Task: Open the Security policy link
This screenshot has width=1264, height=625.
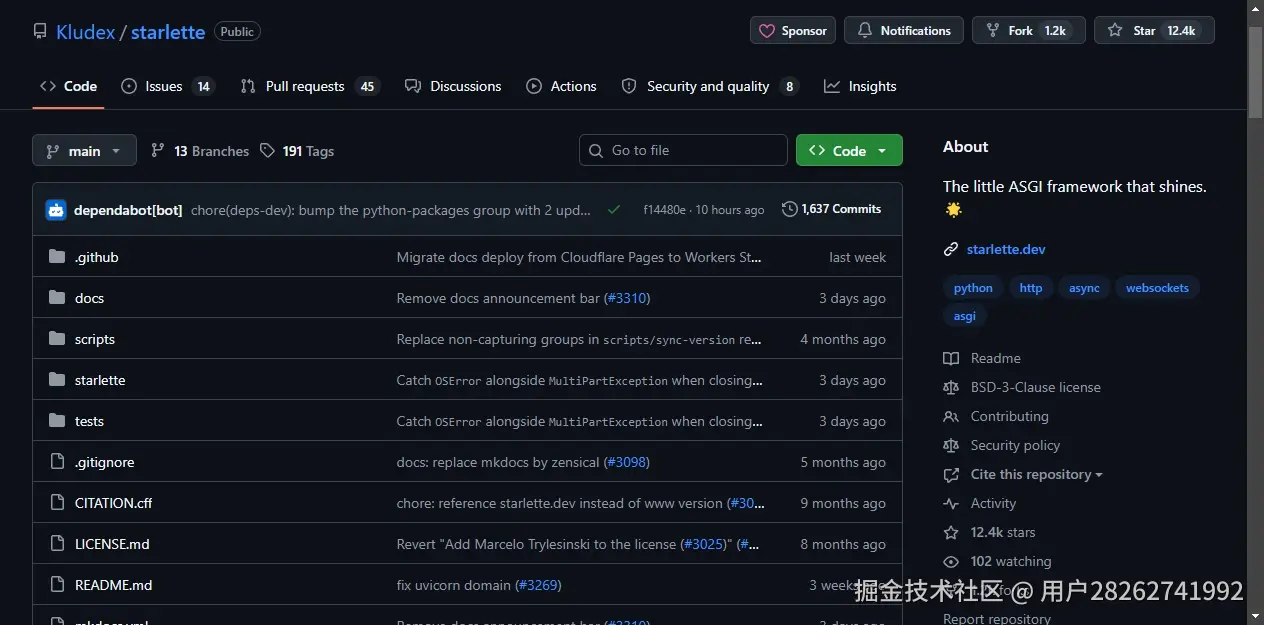Action: pyautogui.click(x=1002, y=445)
